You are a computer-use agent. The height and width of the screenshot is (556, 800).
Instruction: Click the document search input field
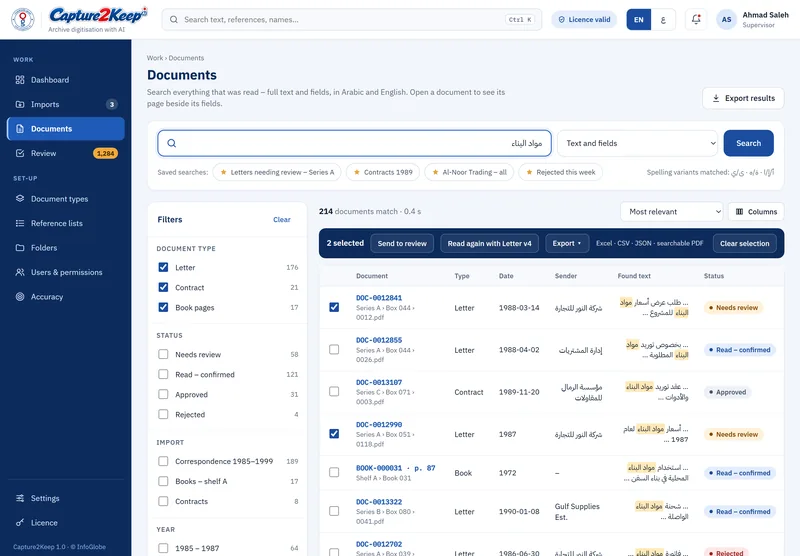pos(355,143)
